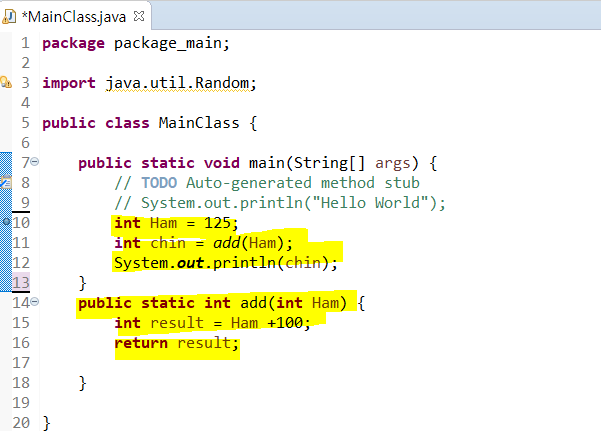Click the italic 'out' field on line 12

(190, 263)
